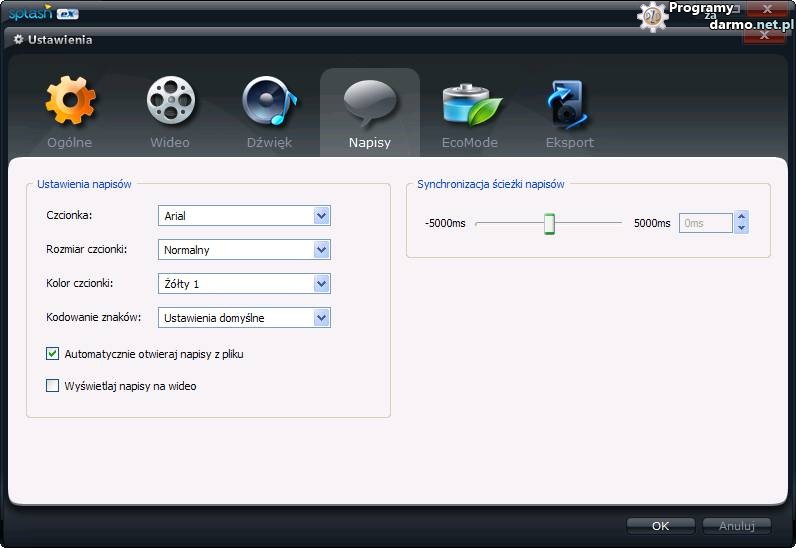Open the Rozmiar czcionki dropdown
Screen dimensions: 796x548
tap(321, 250)
